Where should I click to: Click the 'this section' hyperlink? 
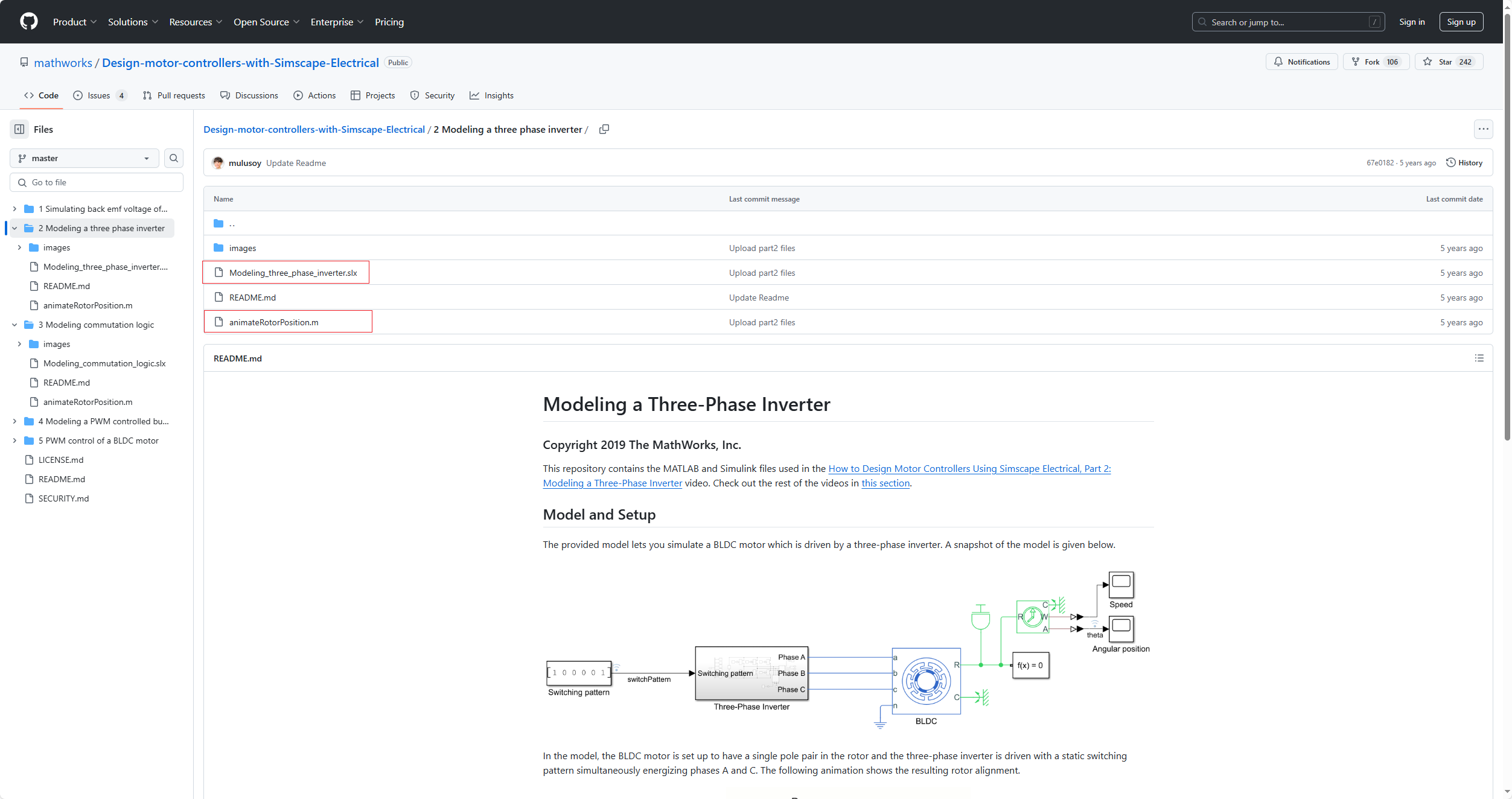pos(885,483)
